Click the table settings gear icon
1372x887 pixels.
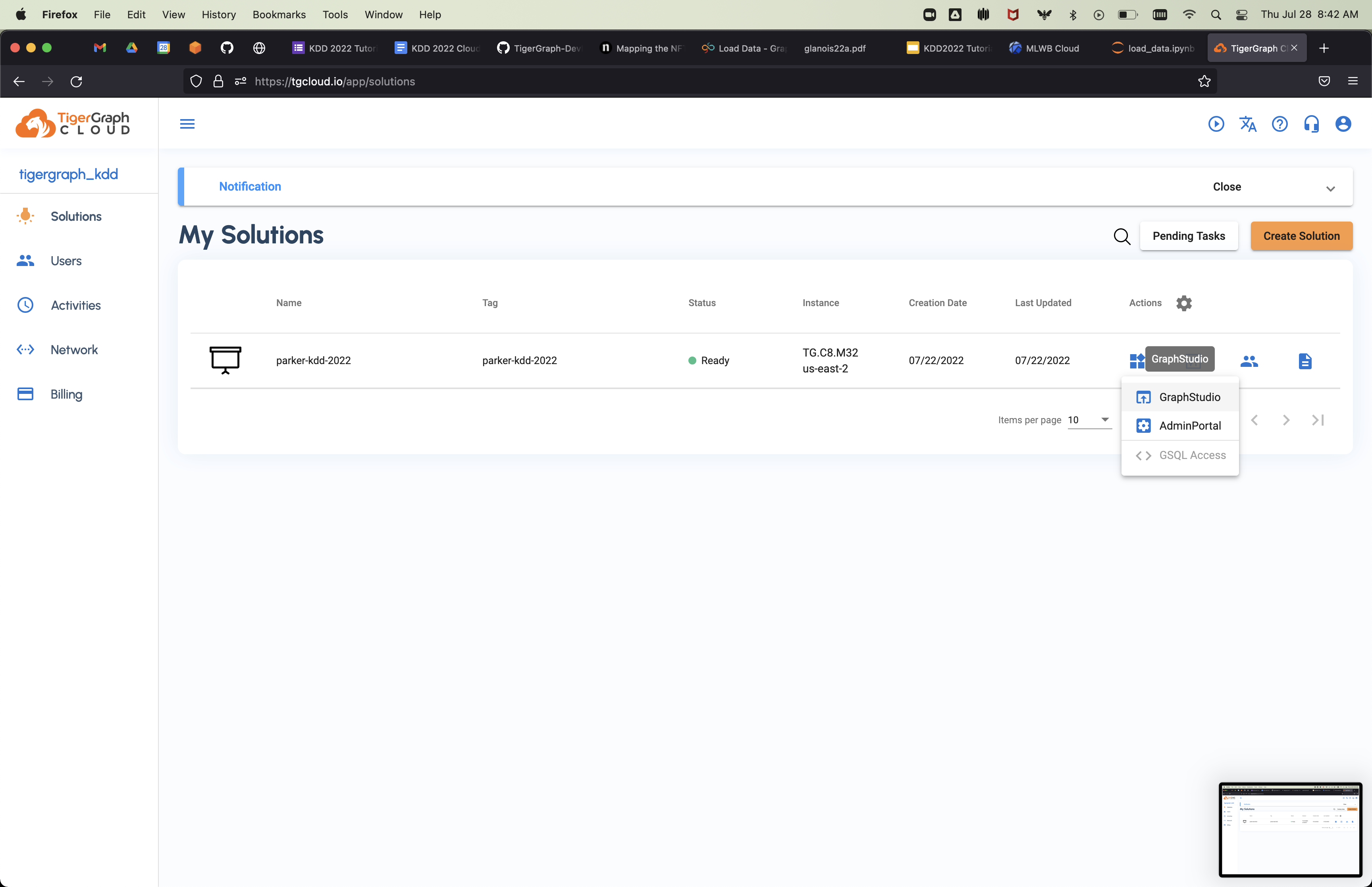(x=1184, y=303)
